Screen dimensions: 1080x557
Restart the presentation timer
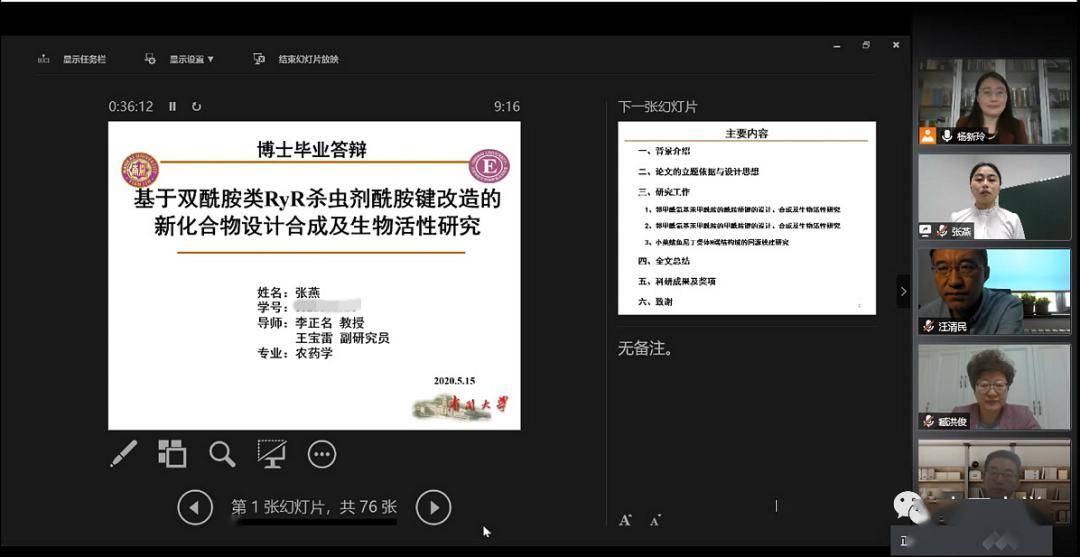point(196,106)
